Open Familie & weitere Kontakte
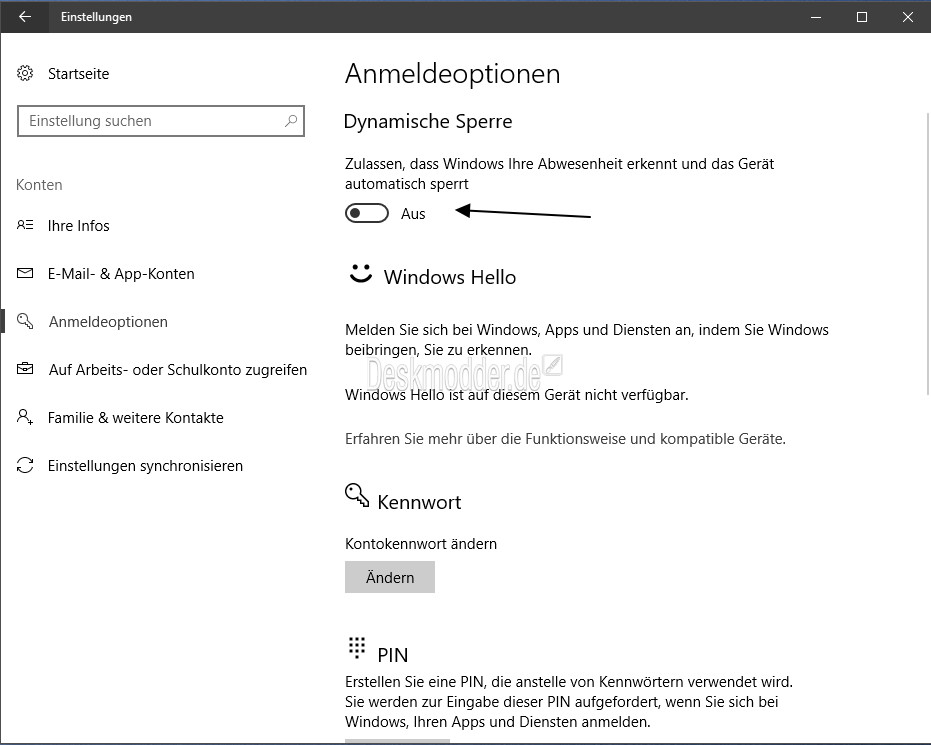This screenshot has height=745, width=931. pos(135,418)
